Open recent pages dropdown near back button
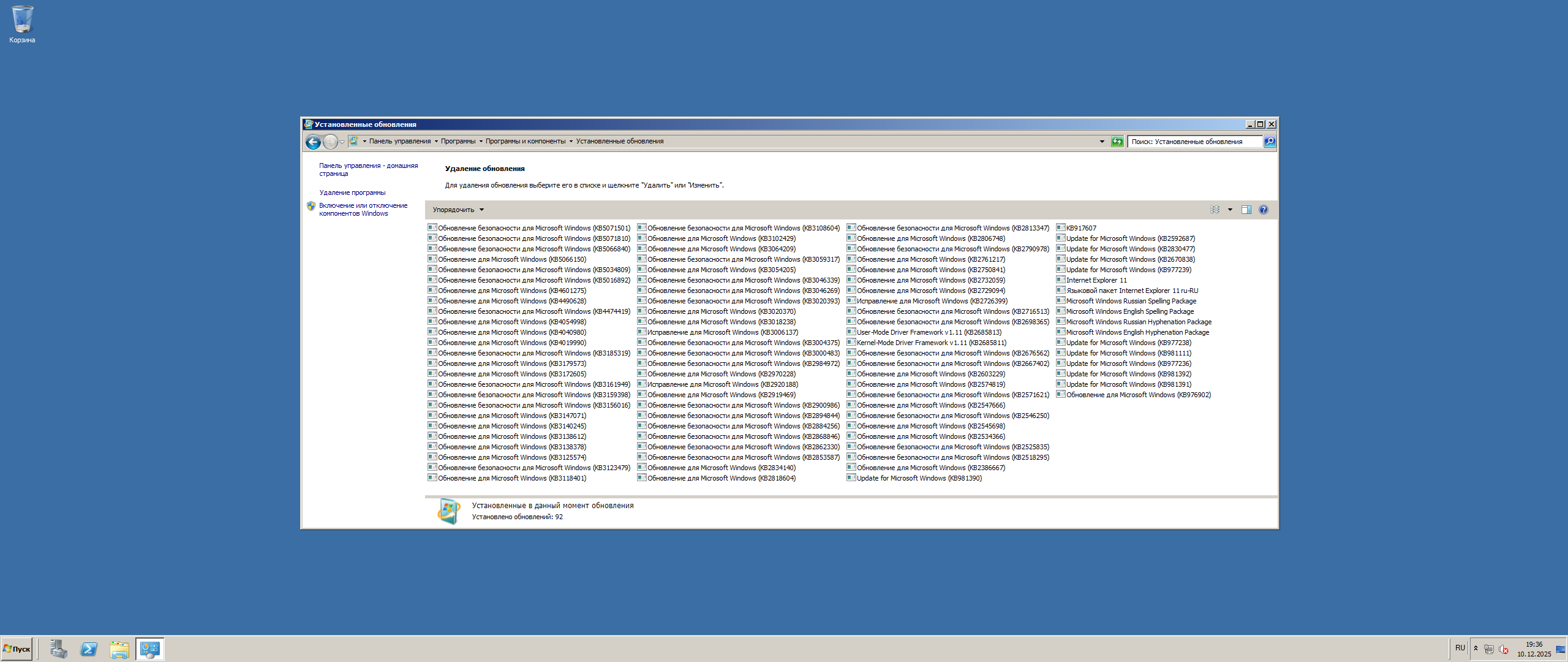1568x662 pixels. (342, 142)
